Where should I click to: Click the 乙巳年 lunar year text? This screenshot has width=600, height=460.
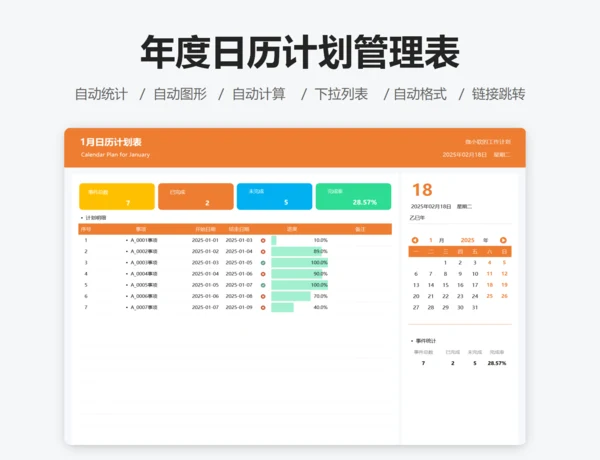pyautogui.click(x=417, y=218)
